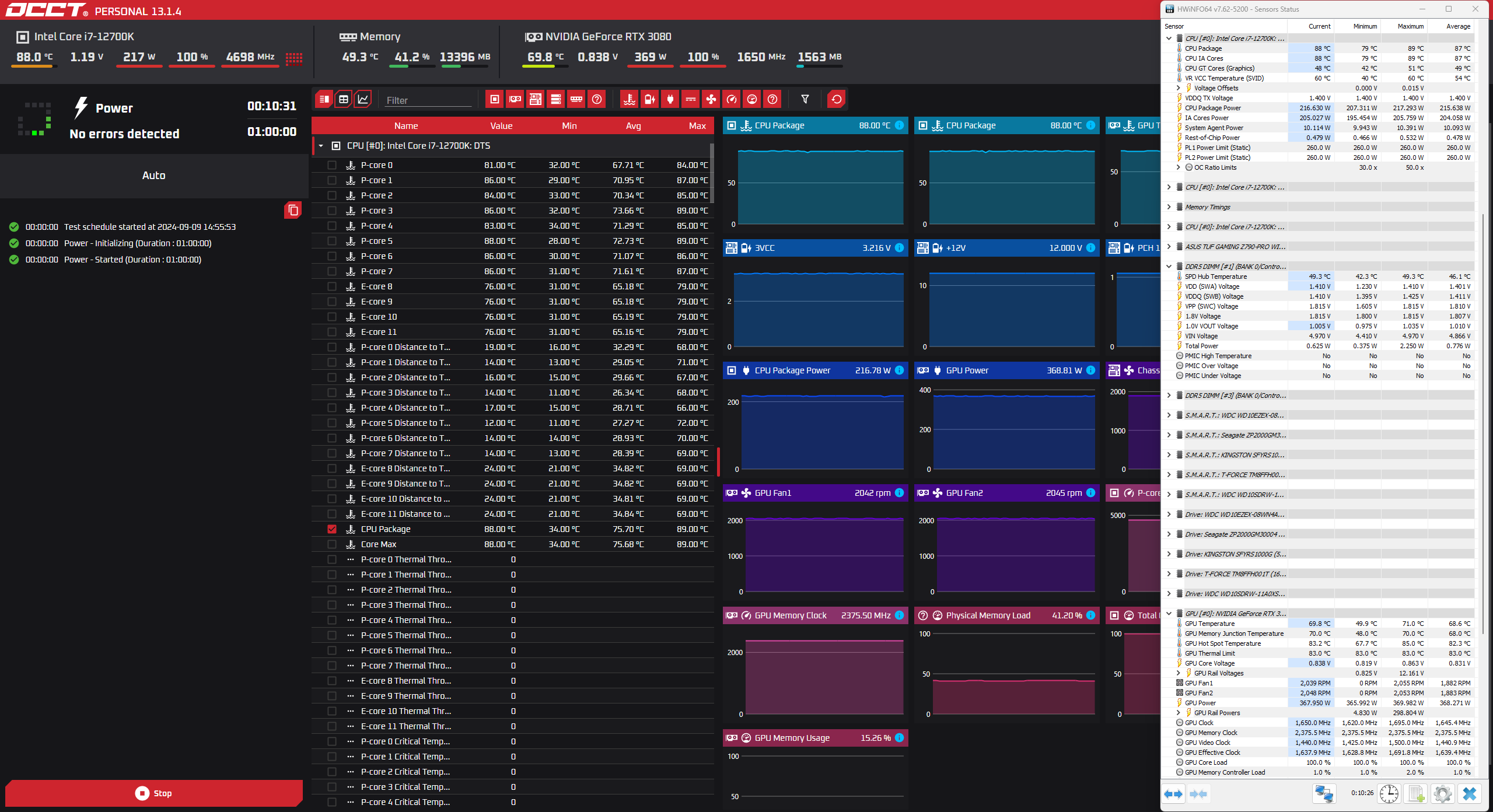Open the Intel Core i7-12700K summary
1493x812 pixels.
tap(84, 37)
